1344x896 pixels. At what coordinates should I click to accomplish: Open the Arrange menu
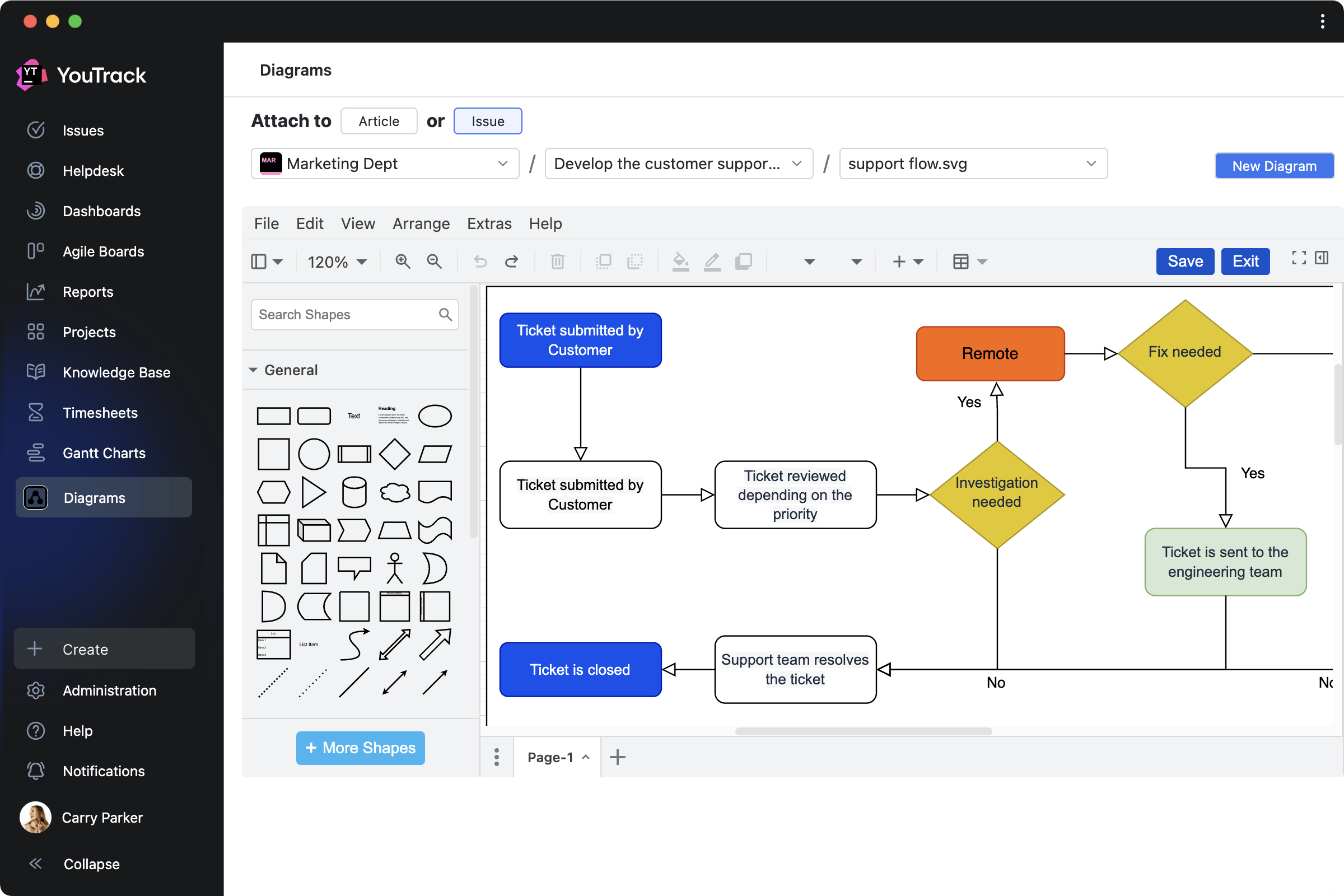[x=421, y=223]
